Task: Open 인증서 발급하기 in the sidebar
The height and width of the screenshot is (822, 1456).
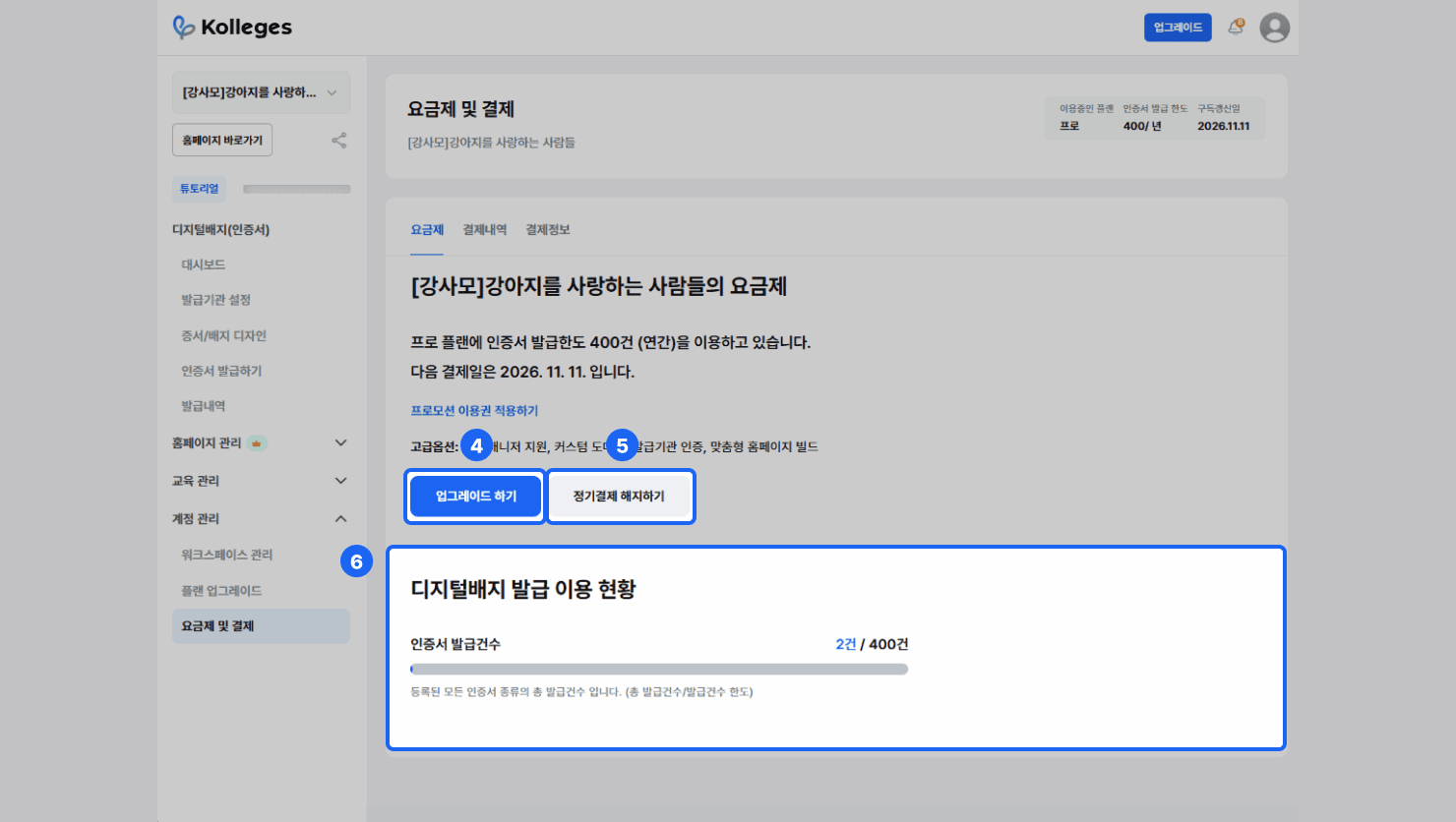Action: coord(221,372)
